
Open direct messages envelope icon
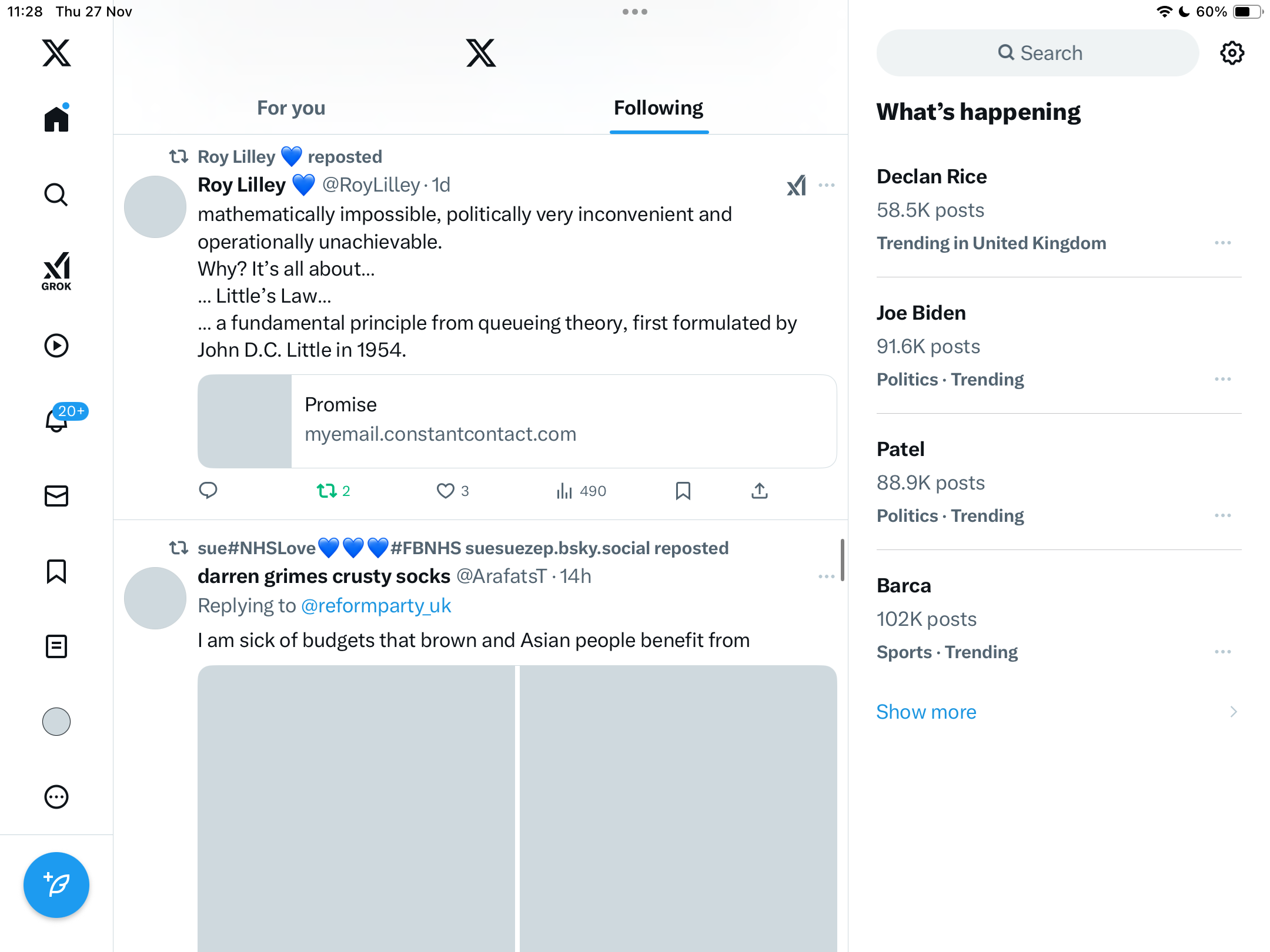click(56, 496)
